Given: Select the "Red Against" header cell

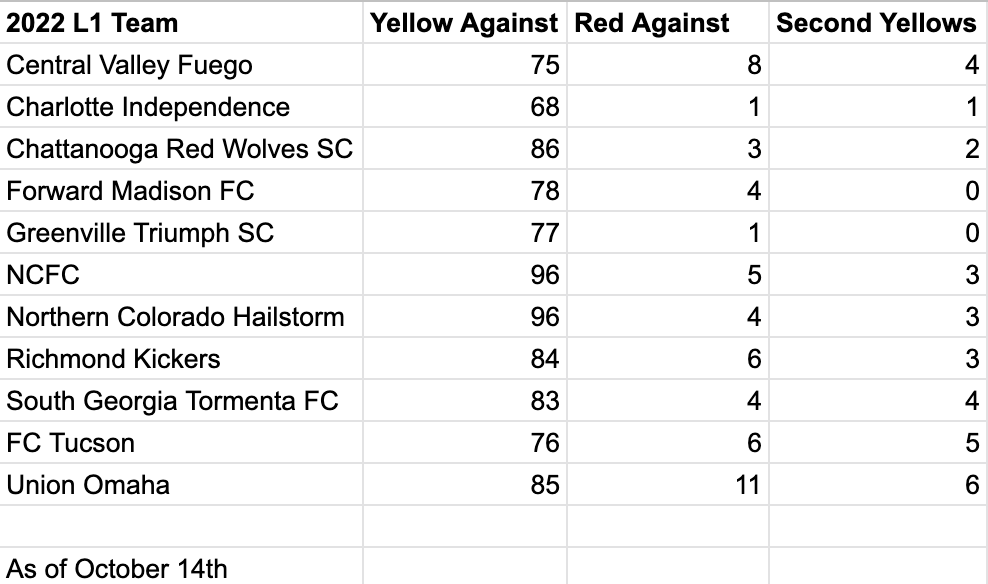Looking at the screenshot, I should (x=652, y=24).
